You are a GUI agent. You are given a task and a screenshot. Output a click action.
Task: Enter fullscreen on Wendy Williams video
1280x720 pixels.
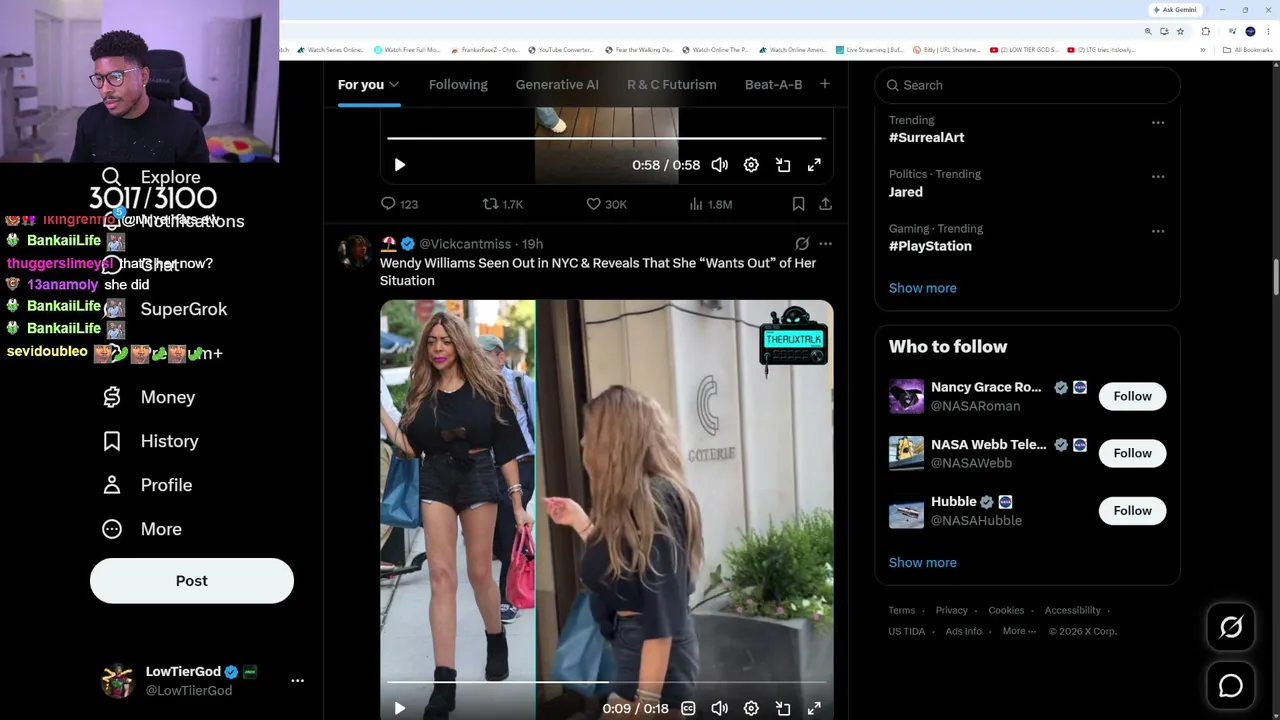(814, 708)
